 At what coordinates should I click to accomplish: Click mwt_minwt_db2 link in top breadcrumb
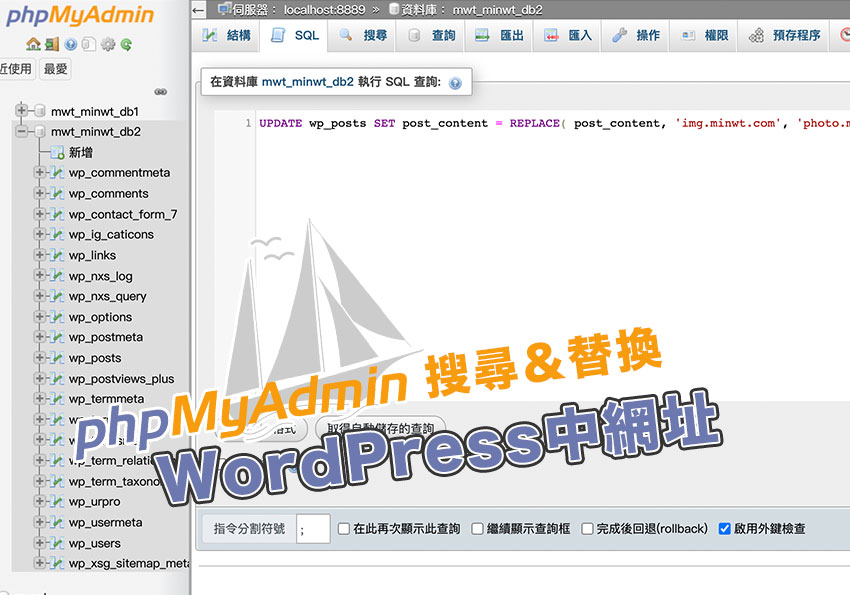point(497,10)
